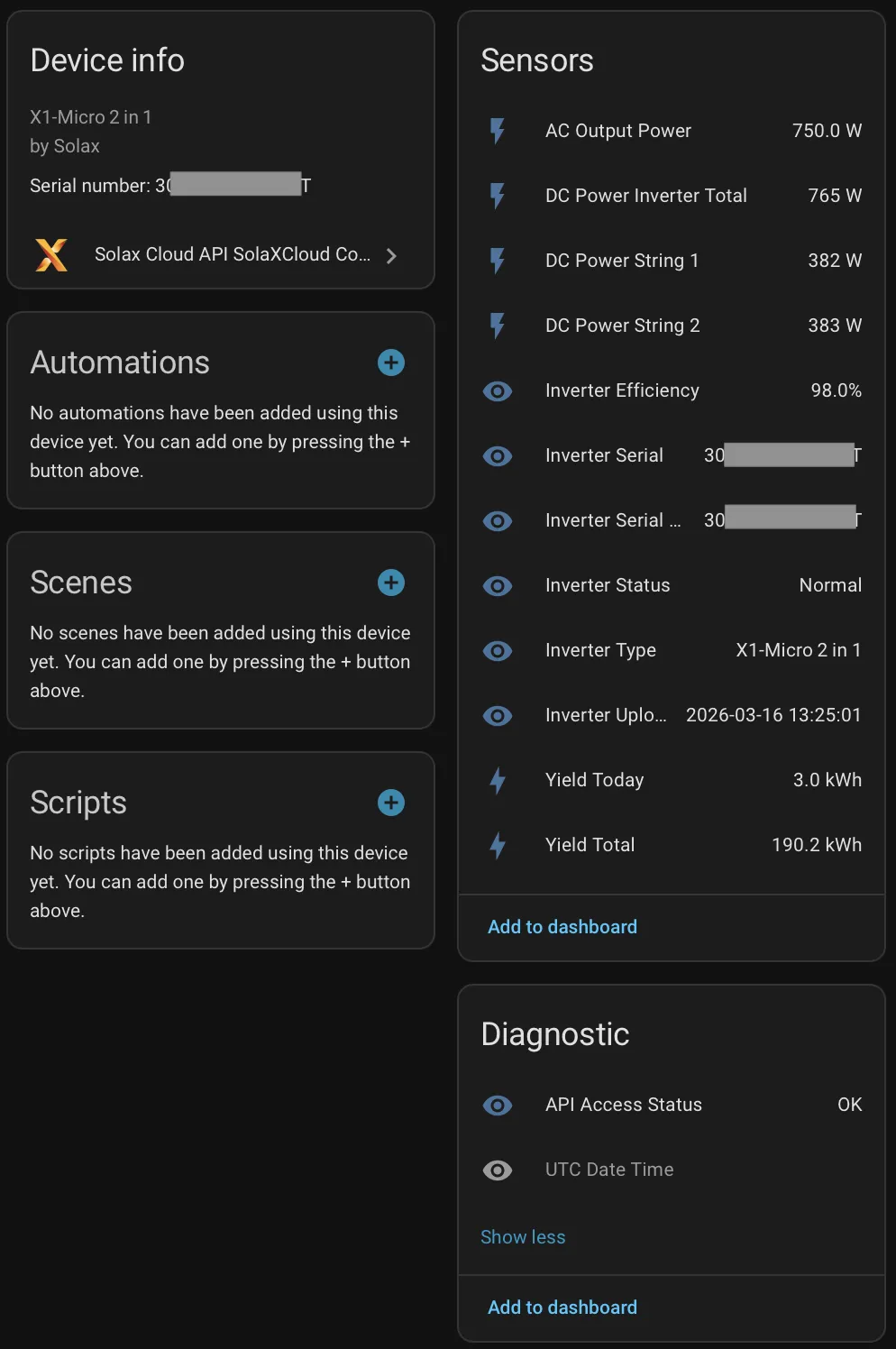Open Inverter Upload time sensor details

[x=672, y=715]
